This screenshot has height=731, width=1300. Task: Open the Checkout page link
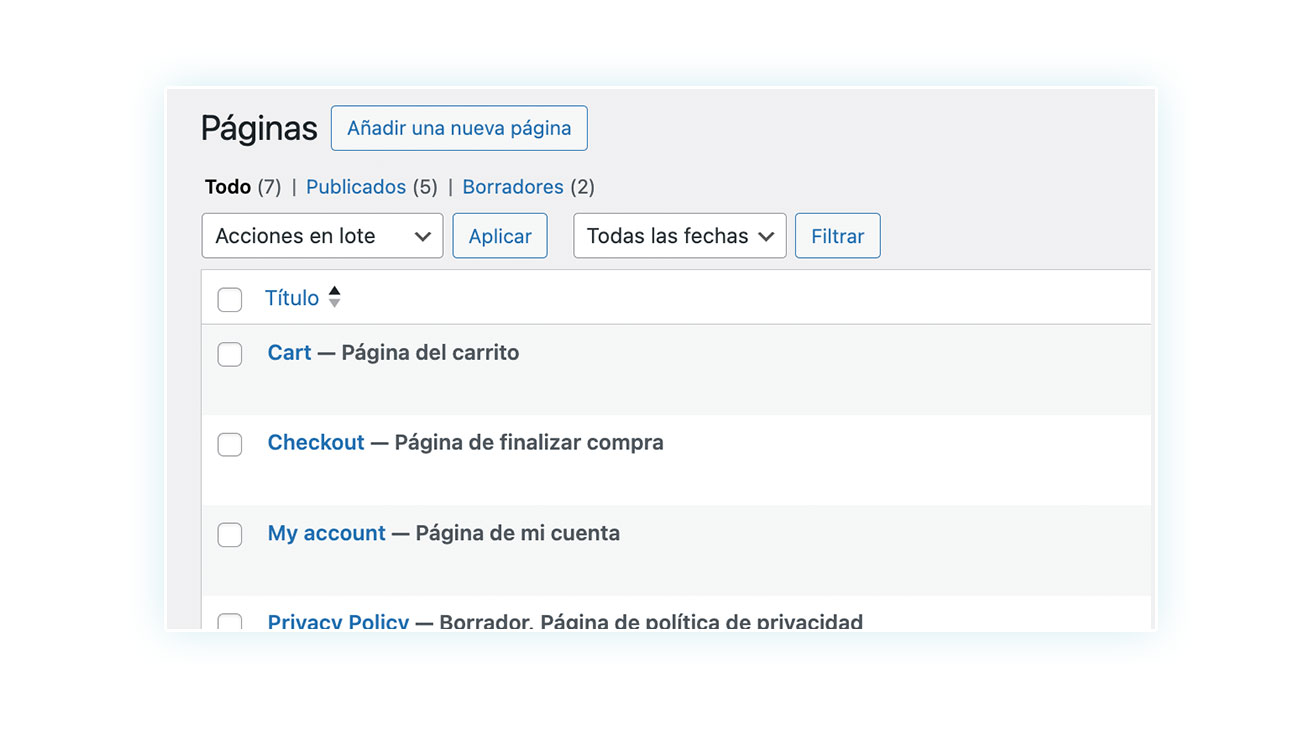click(316, 442)
